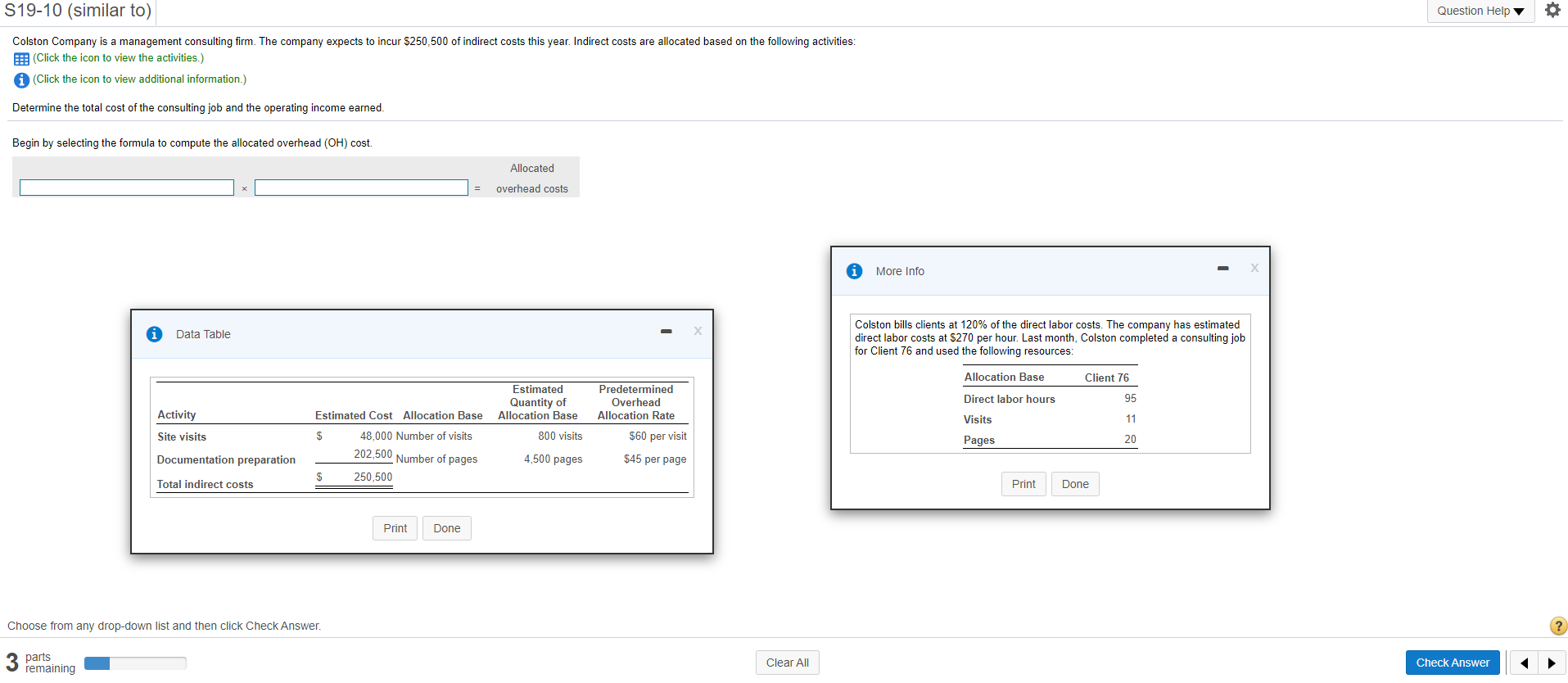Click the Clear All button
Image resolution: width=1568 pixels, height=683 pixels.
(x=787, y=663)
